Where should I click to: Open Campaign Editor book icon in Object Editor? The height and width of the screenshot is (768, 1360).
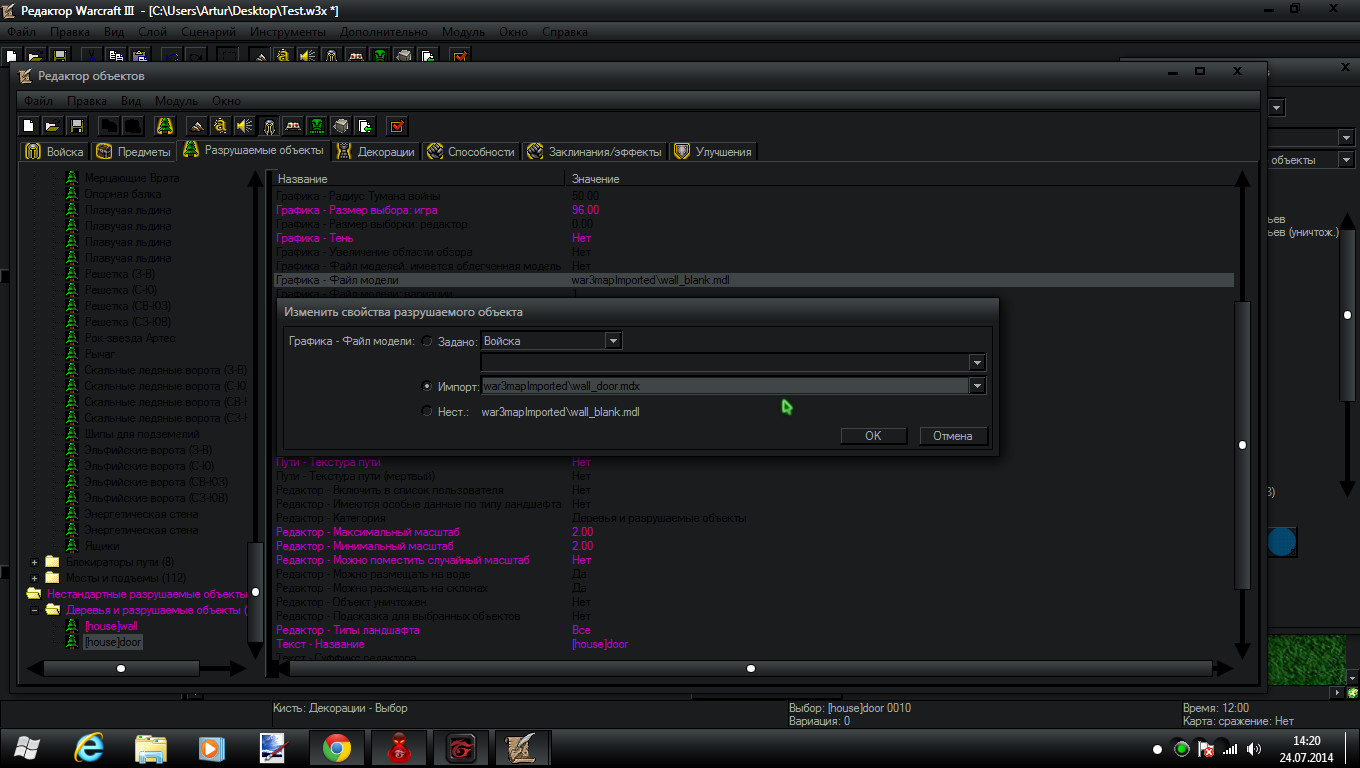[292, 126]
